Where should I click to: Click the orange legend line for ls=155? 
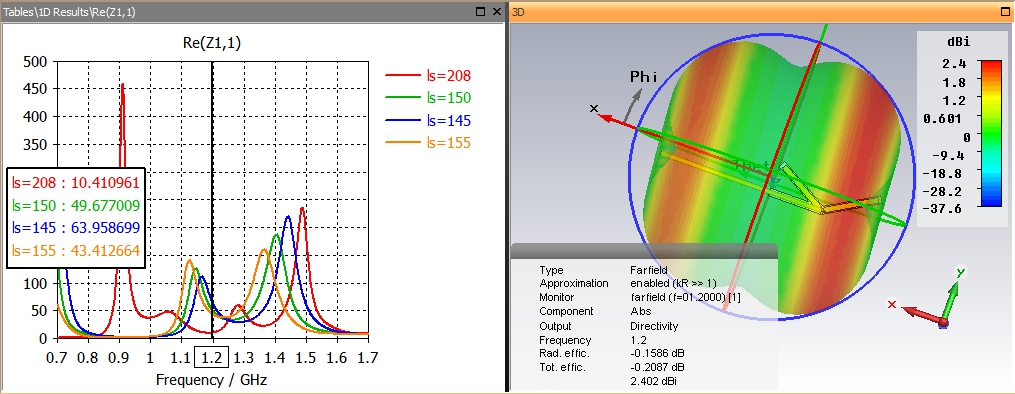[403, 142]
